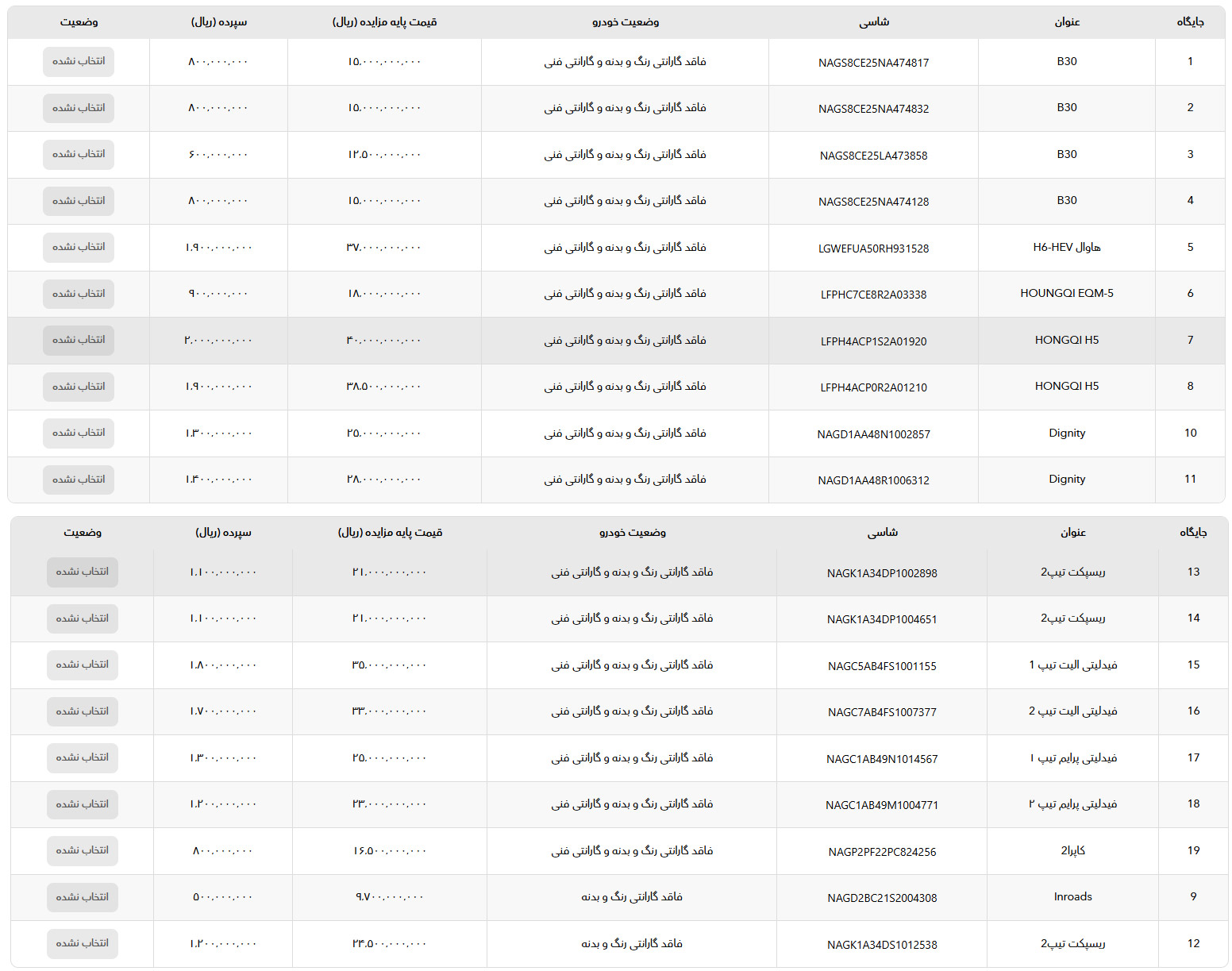Choose the button in فیدلیتی الیت تیپ 1 row
1232x971 pixels.
[82, 665]
